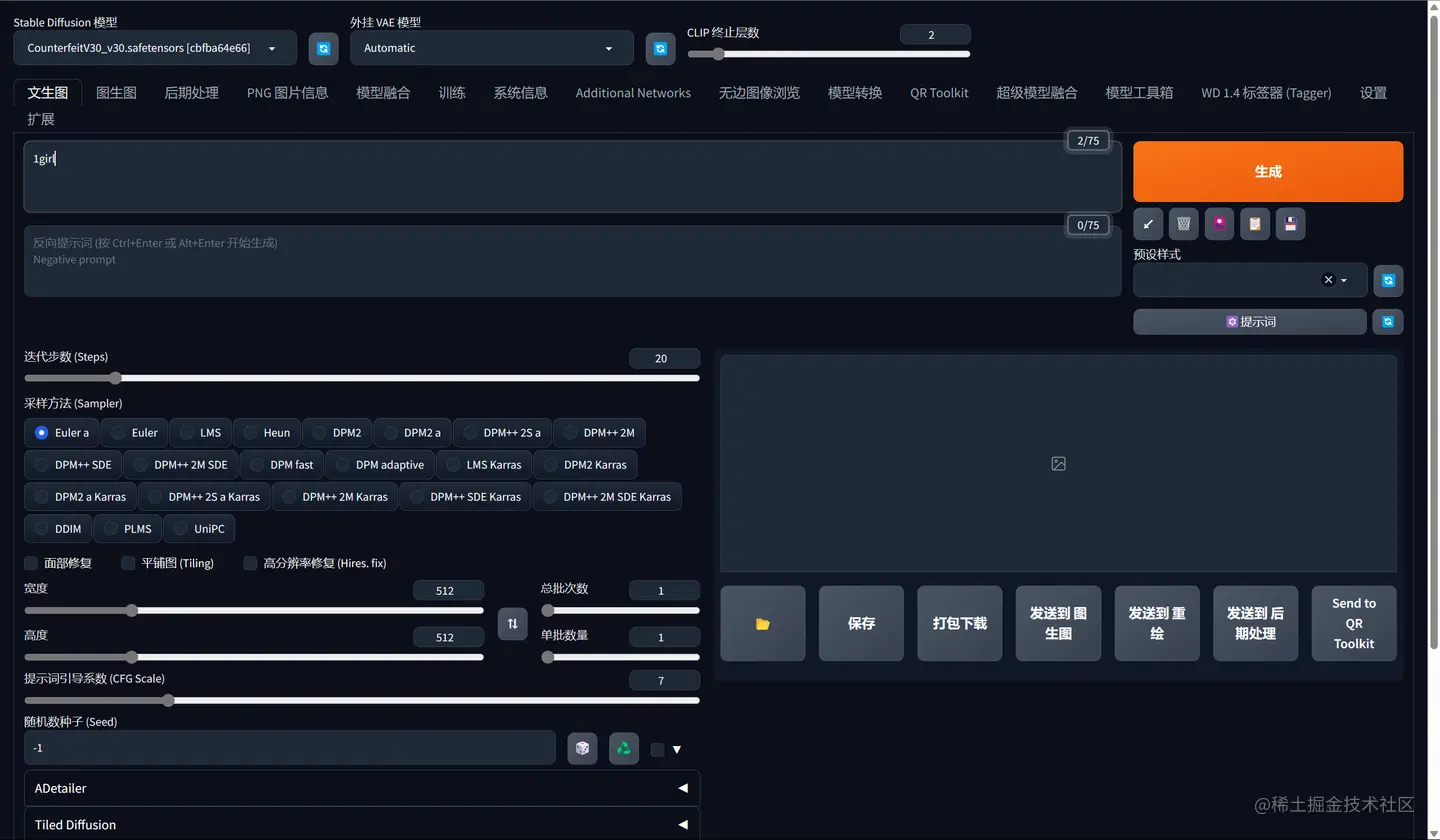Adjust the CLIP 终止层数 slider

[828, 54]
